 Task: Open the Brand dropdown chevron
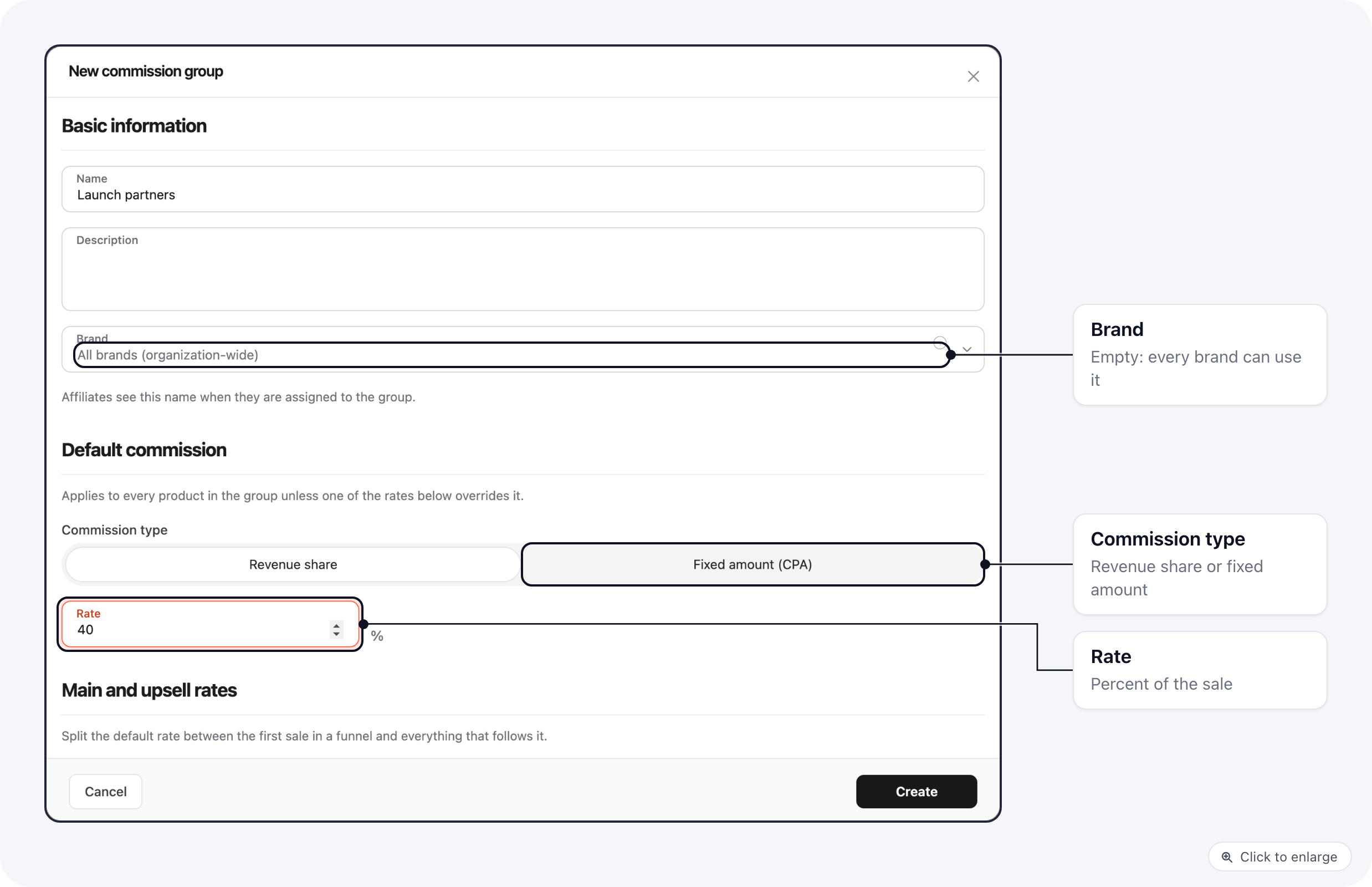[x=967, y=350]
